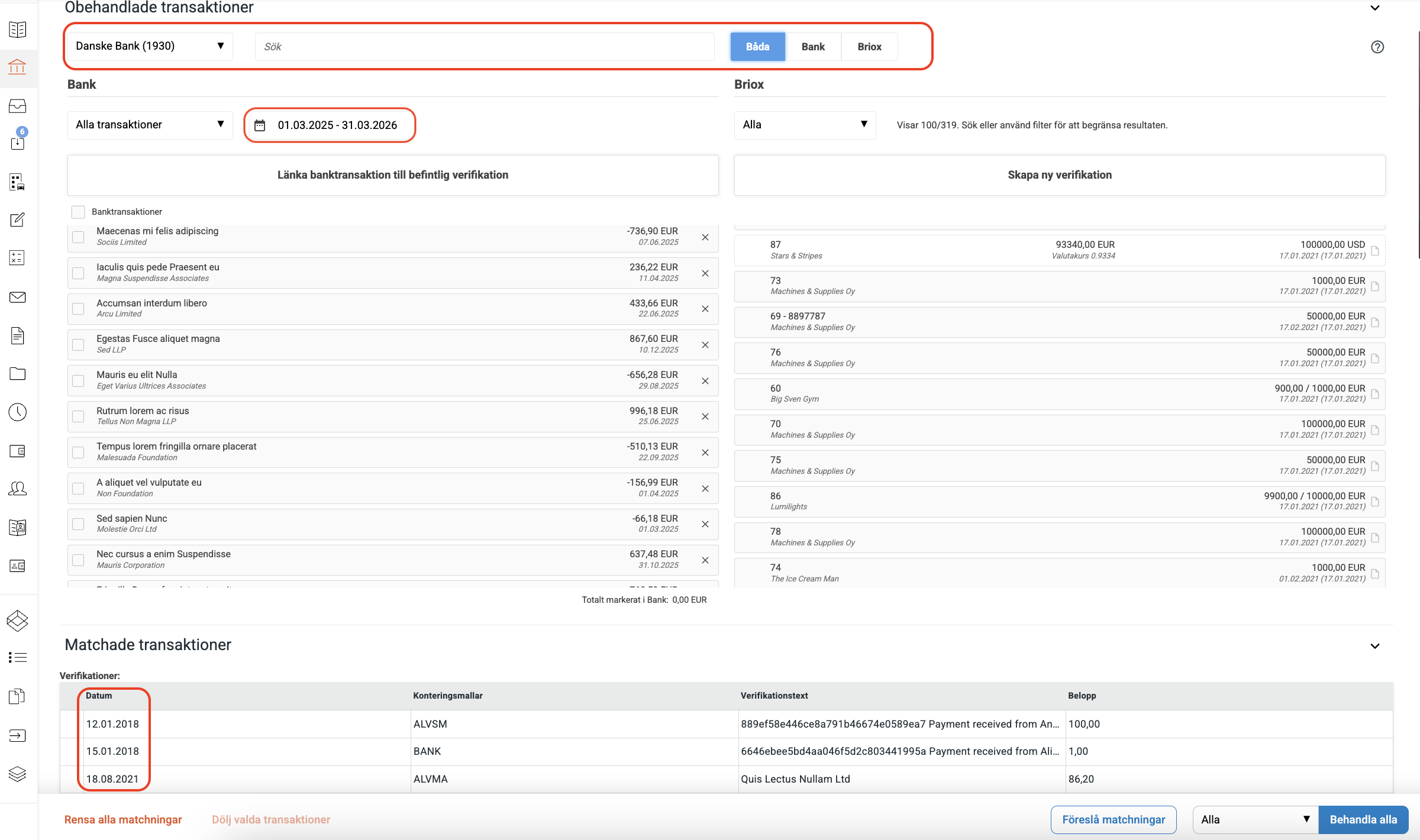Check the Banktransaktioner select-all checkbox

pyautogui.click(x=78, y=212)
